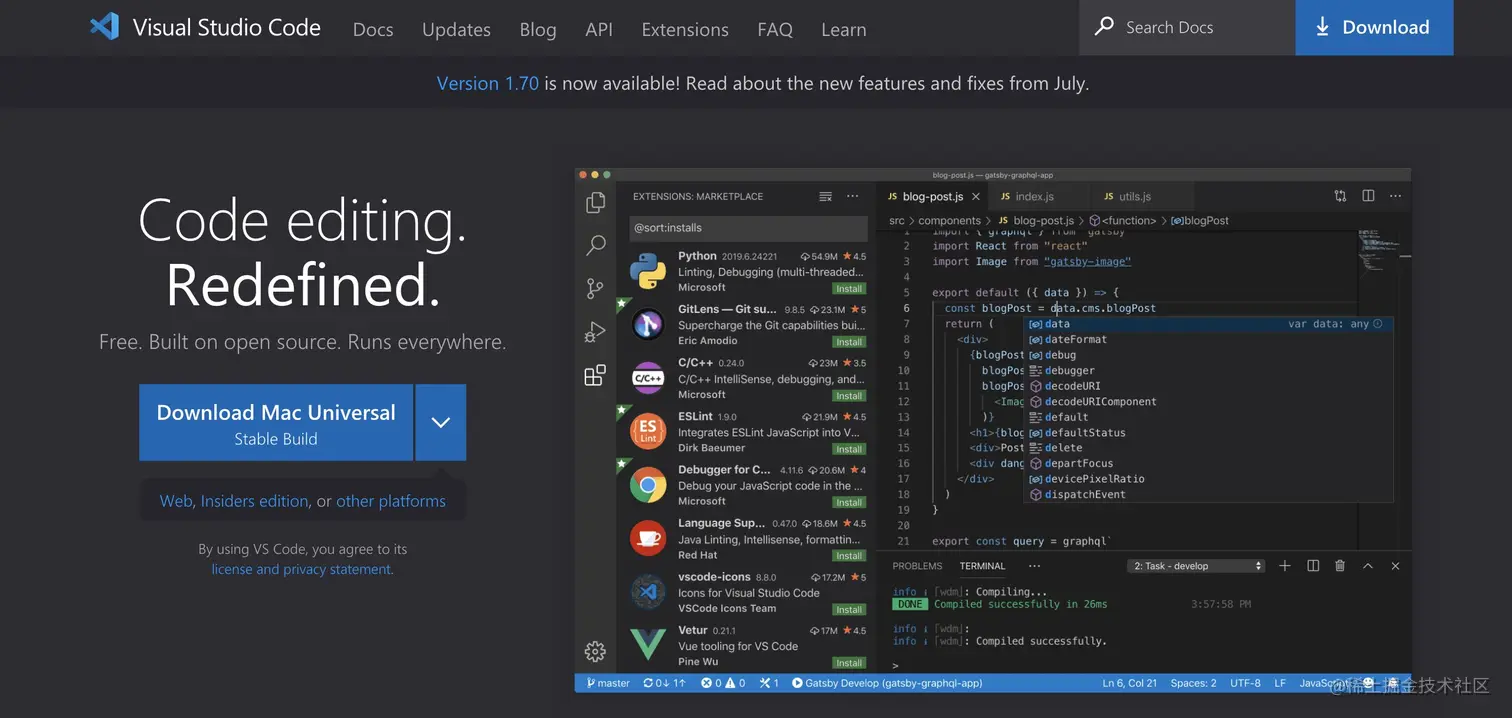Click Ln 6, Col 21 in status bar
Screen dimensions: 1512x718
click(1130, 683)
